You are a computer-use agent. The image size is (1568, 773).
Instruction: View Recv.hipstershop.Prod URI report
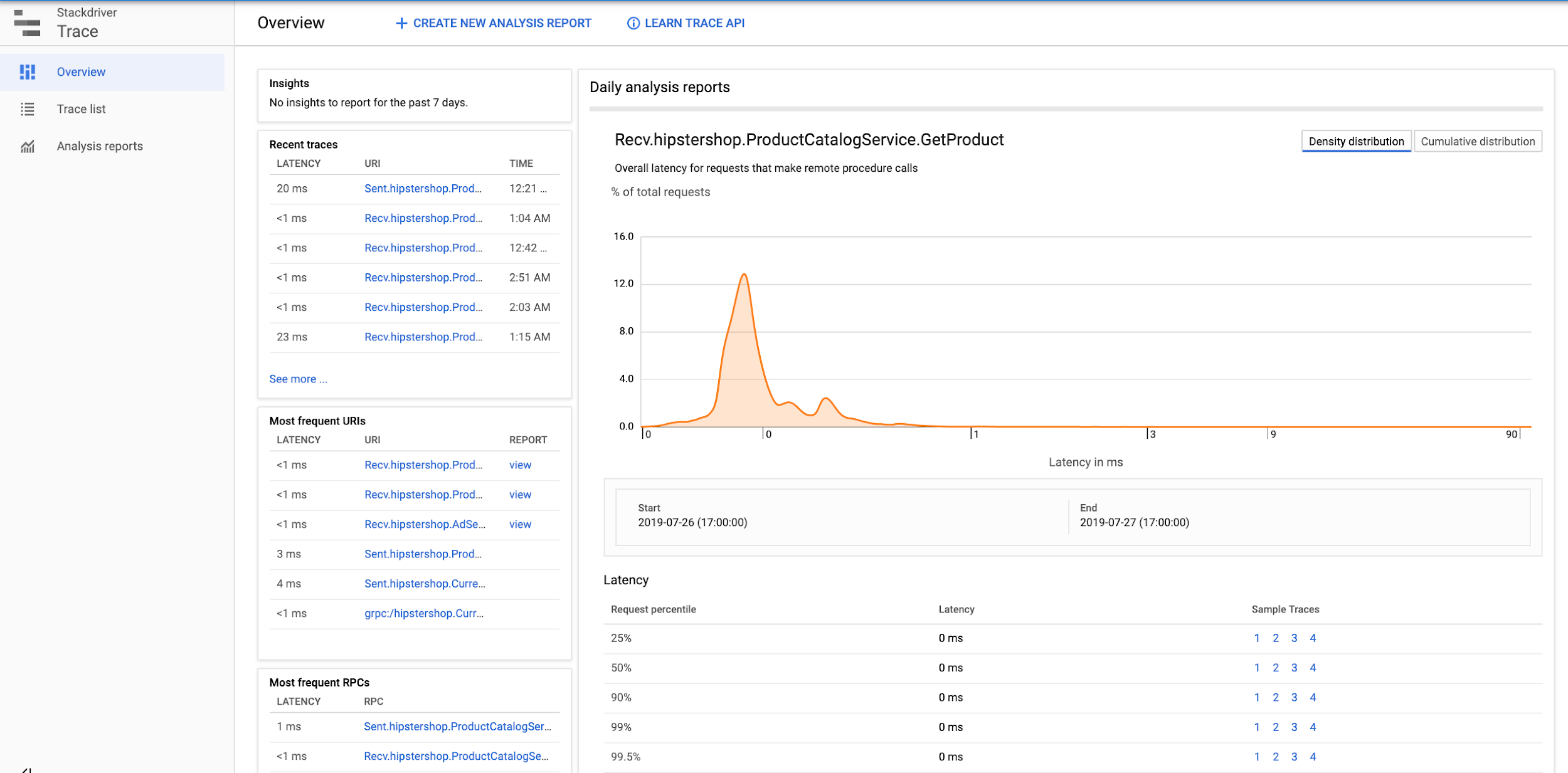(x=520, y=464)
